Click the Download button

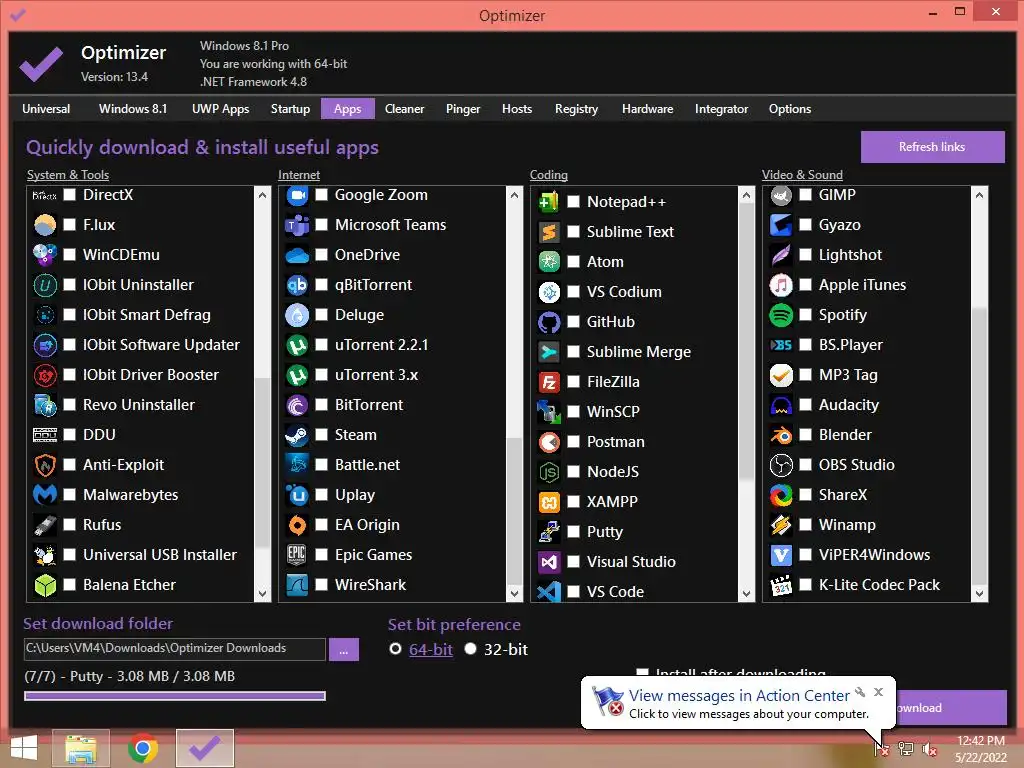(x=950, y=708)
